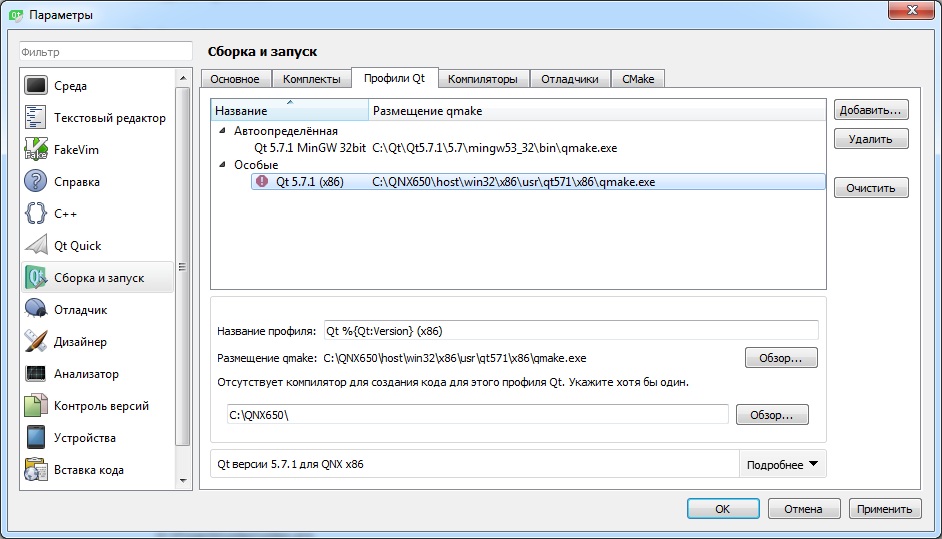
Task: Switch to the CMake tab
Action: [x=637, y=79]
